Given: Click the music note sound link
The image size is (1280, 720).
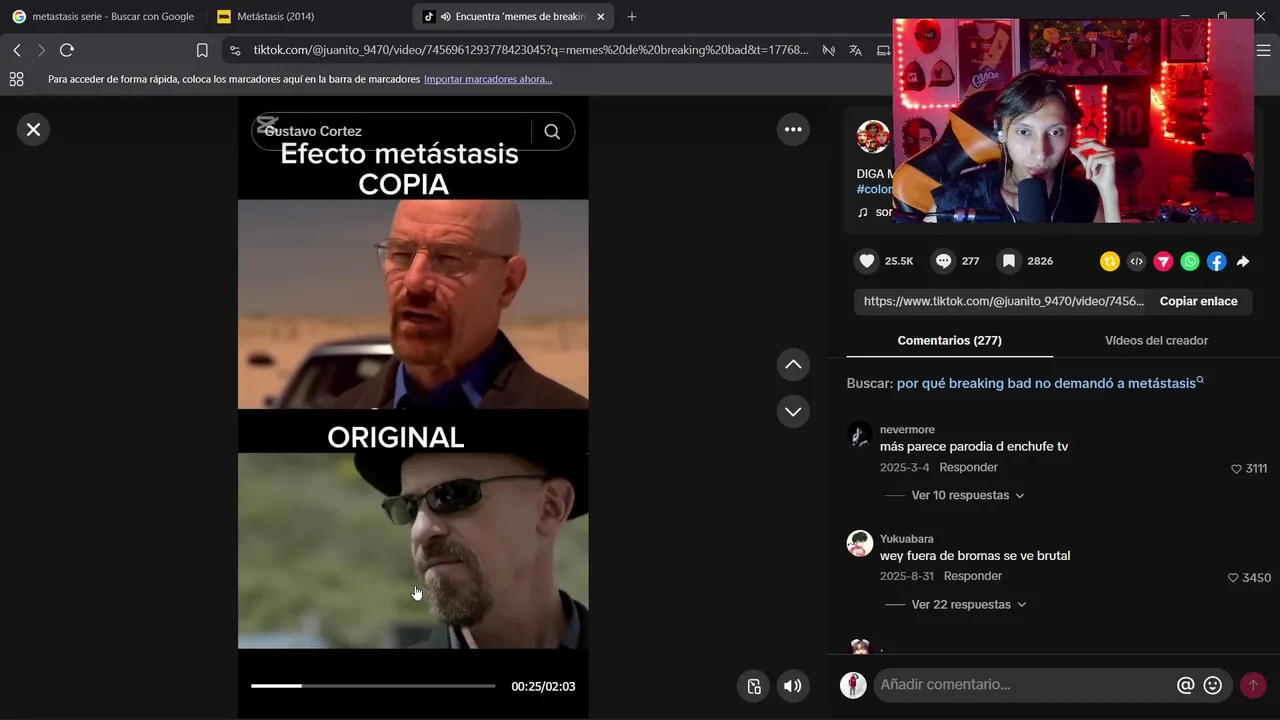Looking at the screenshot, I should coord(874,212).
